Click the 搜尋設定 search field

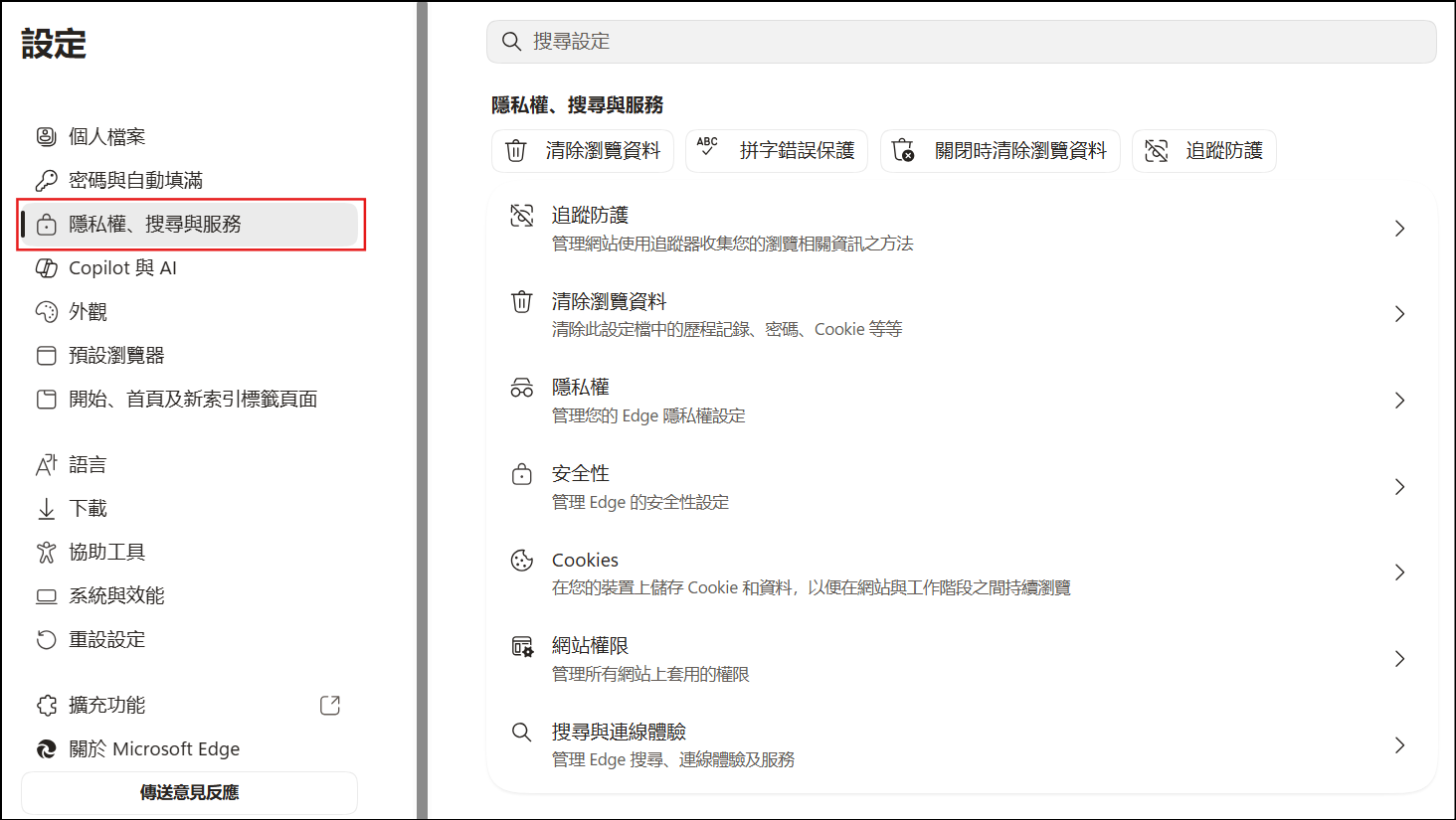pos(962,41)
